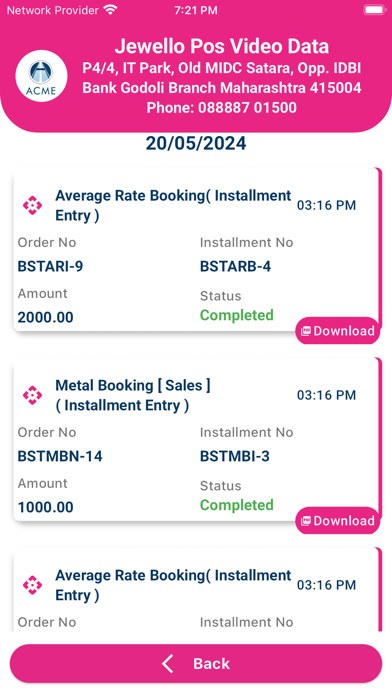Click the pink icon beside Metal Booking title
Screen dimensions: 392x696
[x=32, y=395]
